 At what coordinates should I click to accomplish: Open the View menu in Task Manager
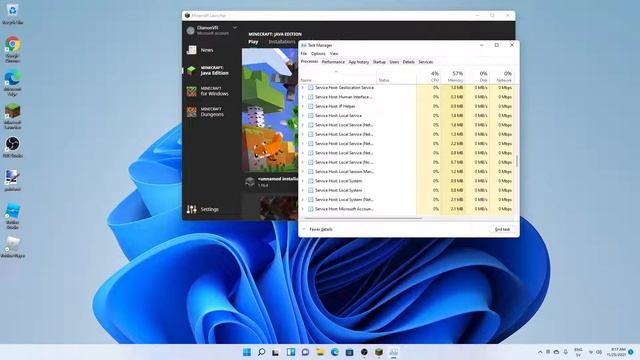point(334,53)
